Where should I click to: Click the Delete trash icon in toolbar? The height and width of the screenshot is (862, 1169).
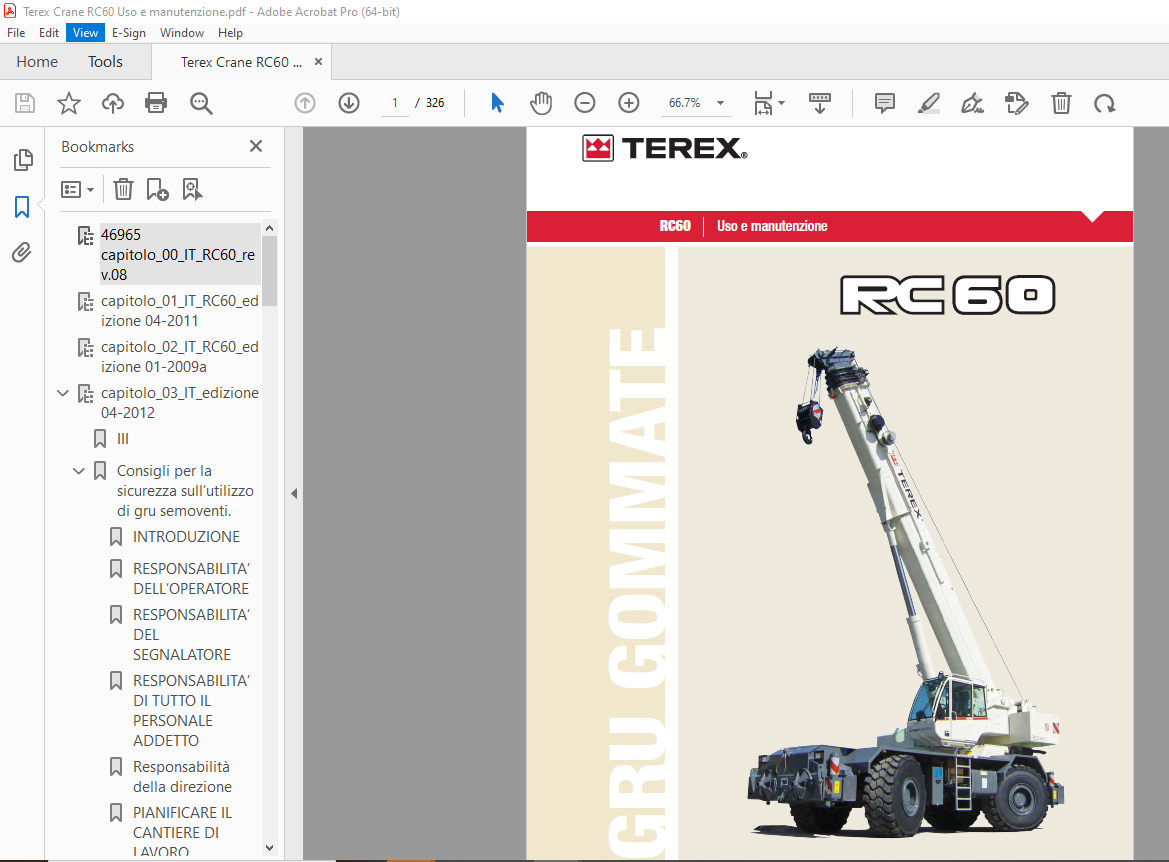[1061, 103]
